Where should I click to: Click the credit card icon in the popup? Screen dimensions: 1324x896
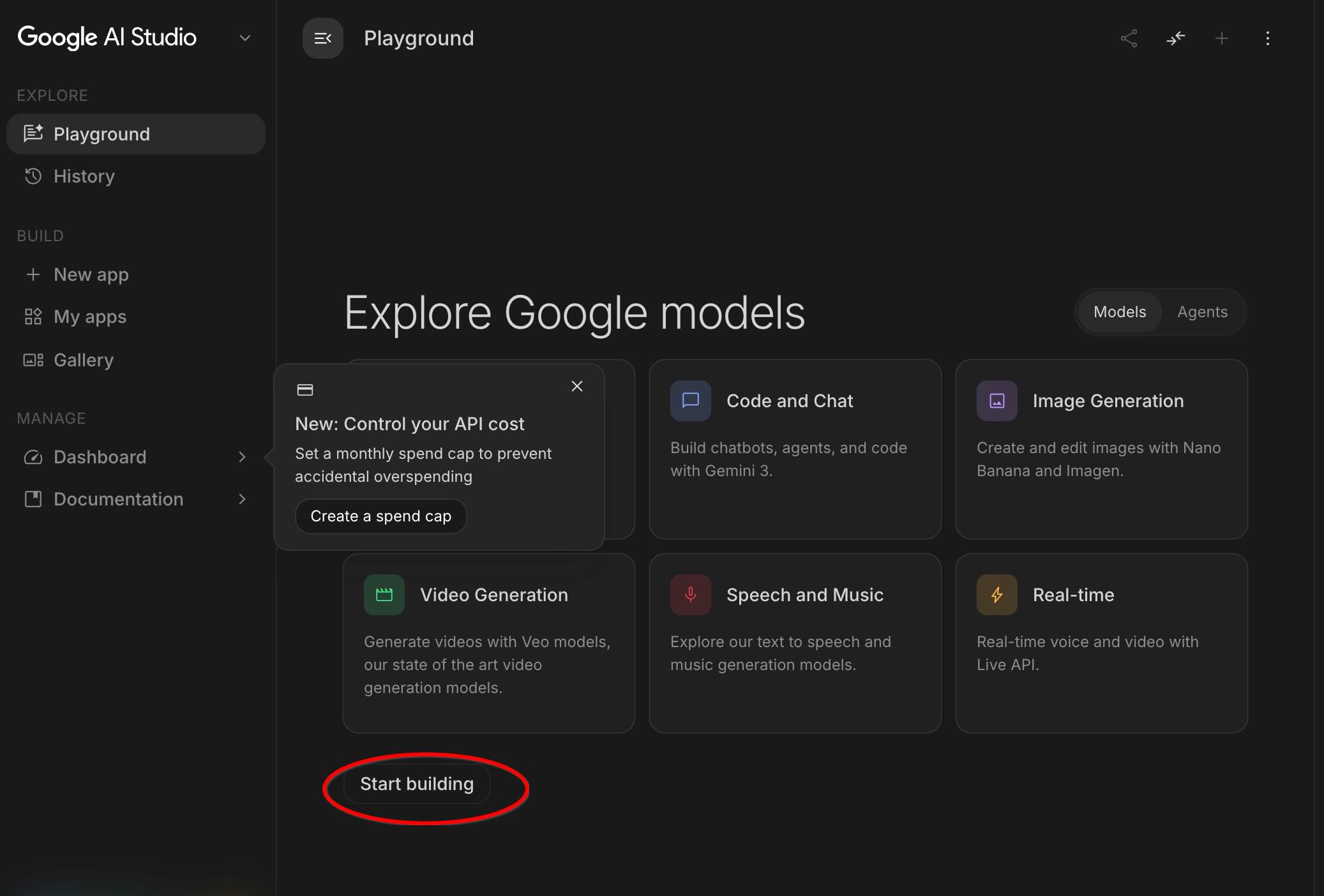point(305,390)
